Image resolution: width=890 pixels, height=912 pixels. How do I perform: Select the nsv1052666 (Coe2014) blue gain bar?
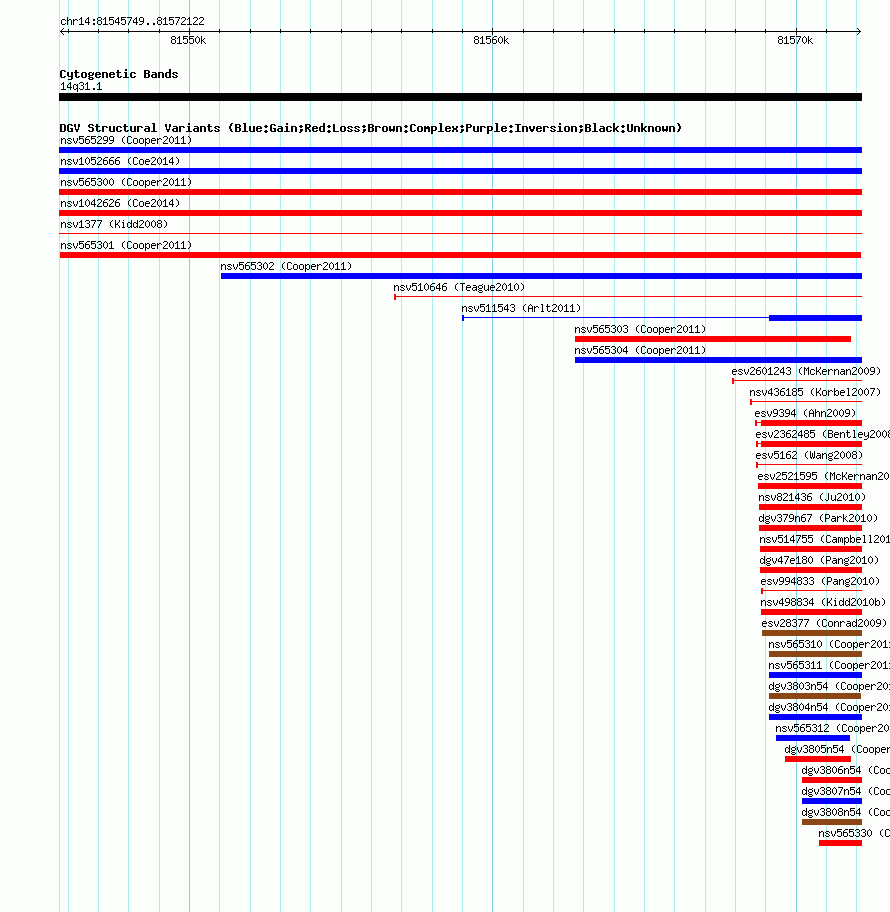tap(460, 171)
